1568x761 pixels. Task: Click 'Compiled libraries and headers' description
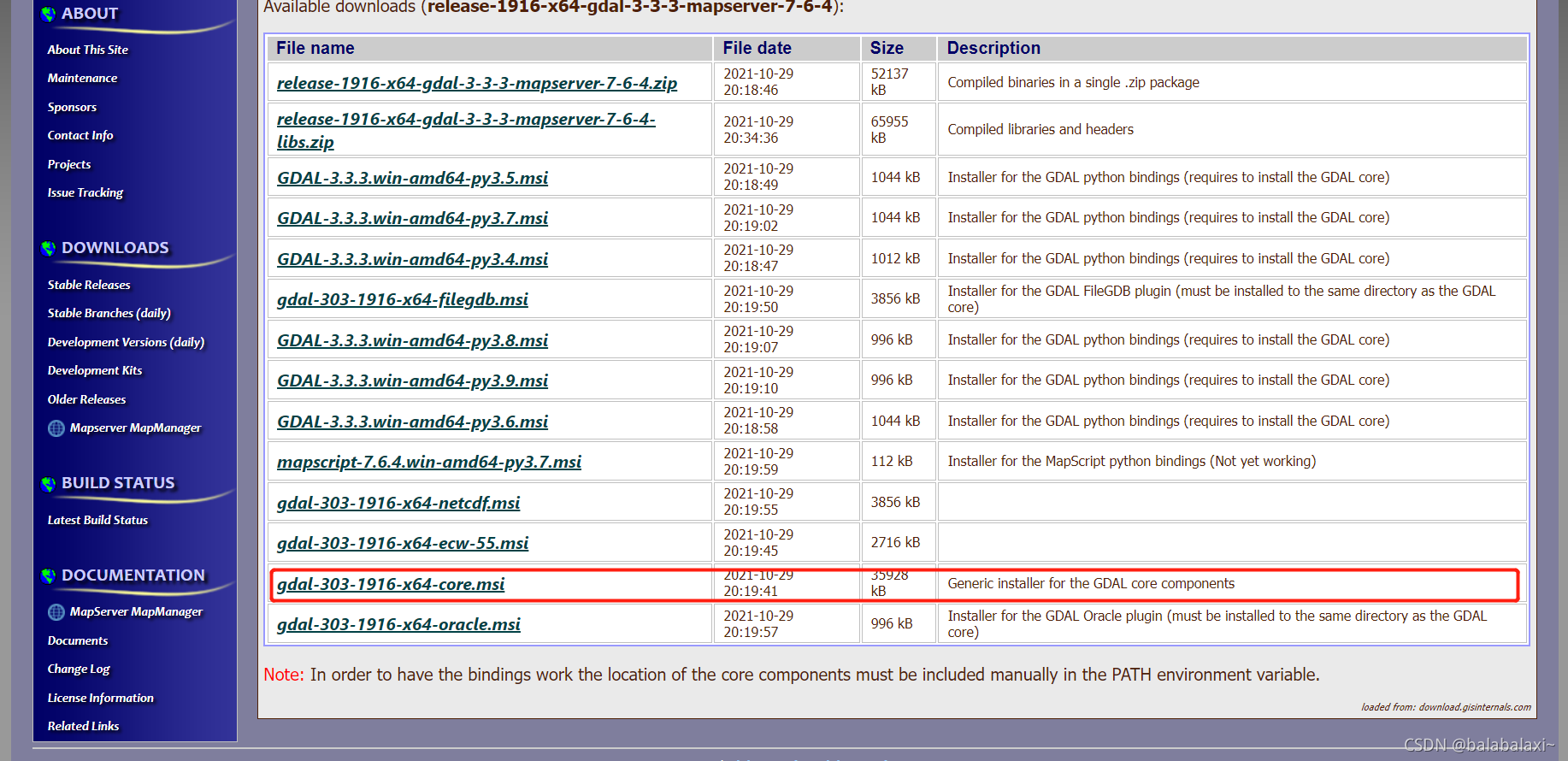click(x=1040, y=129)
